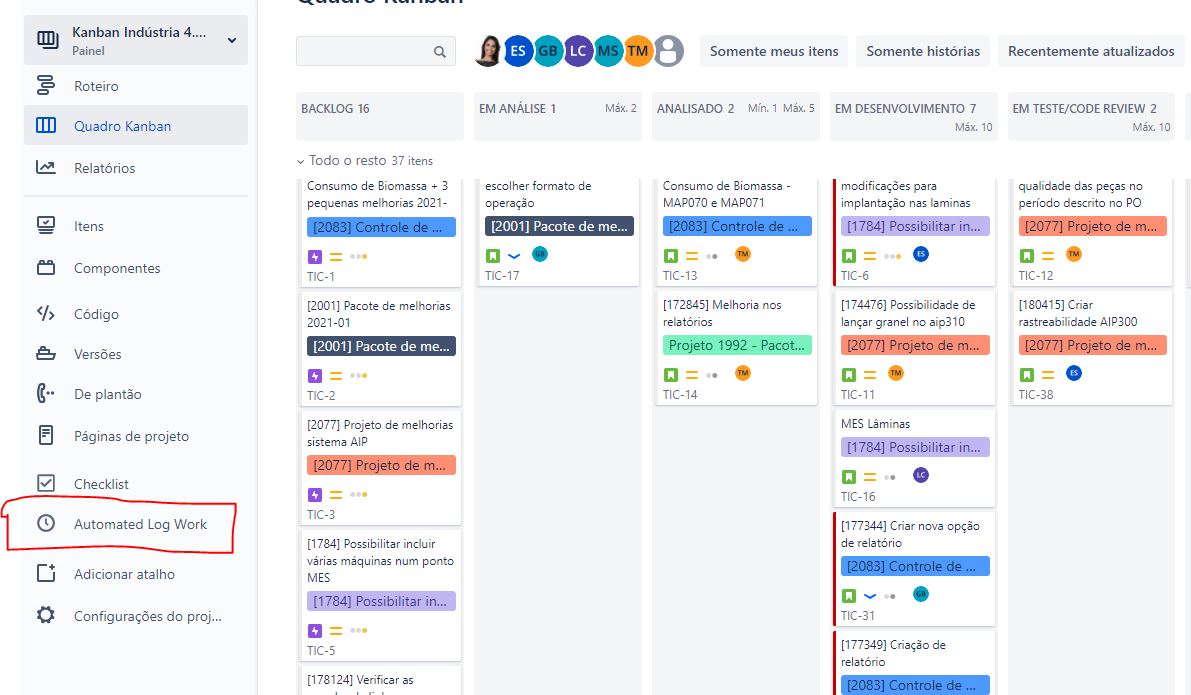Open project settings gear icon
This screenshot has height=695, width=1191.
pos(46,615)
